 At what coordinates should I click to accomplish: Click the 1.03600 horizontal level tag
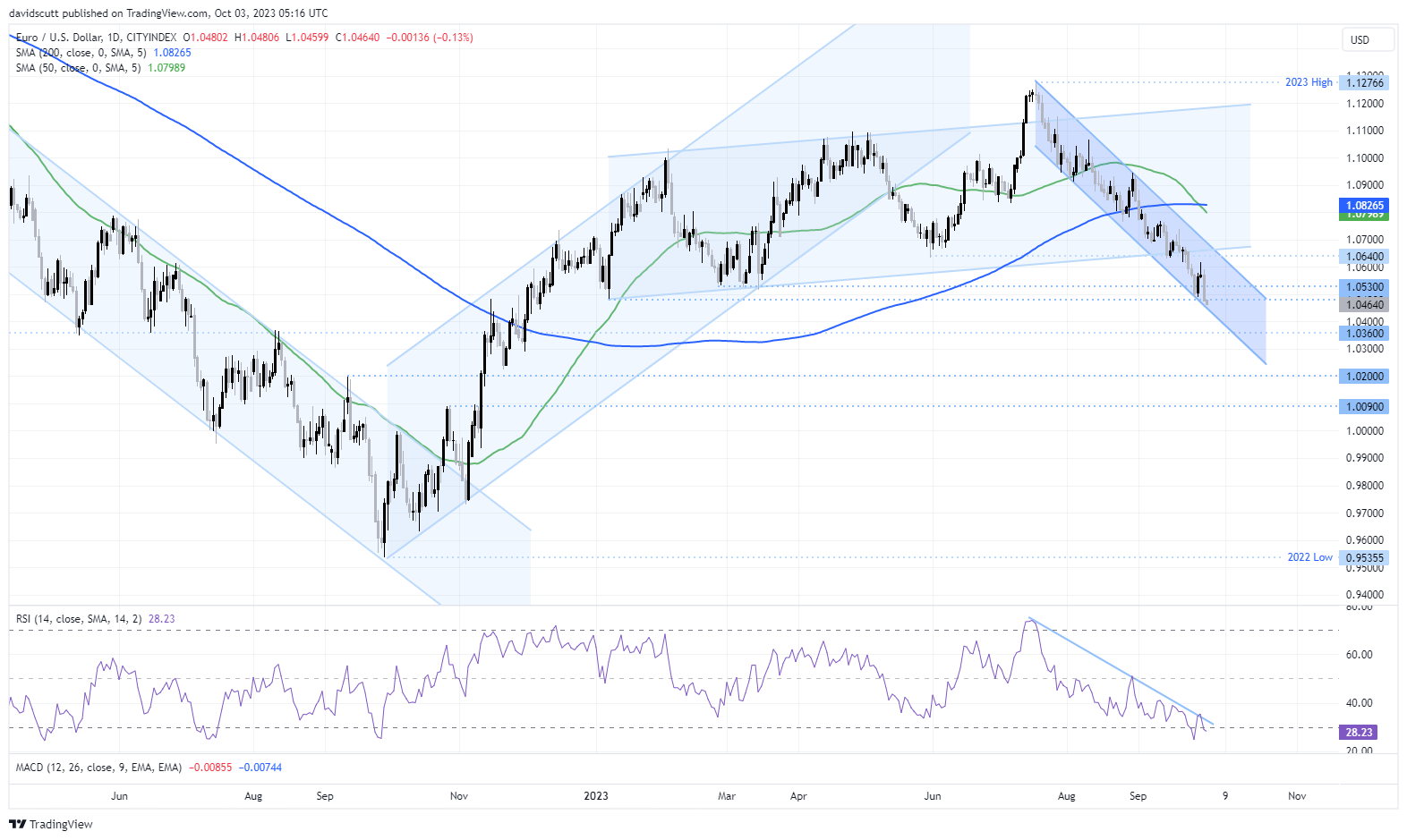1365,334
